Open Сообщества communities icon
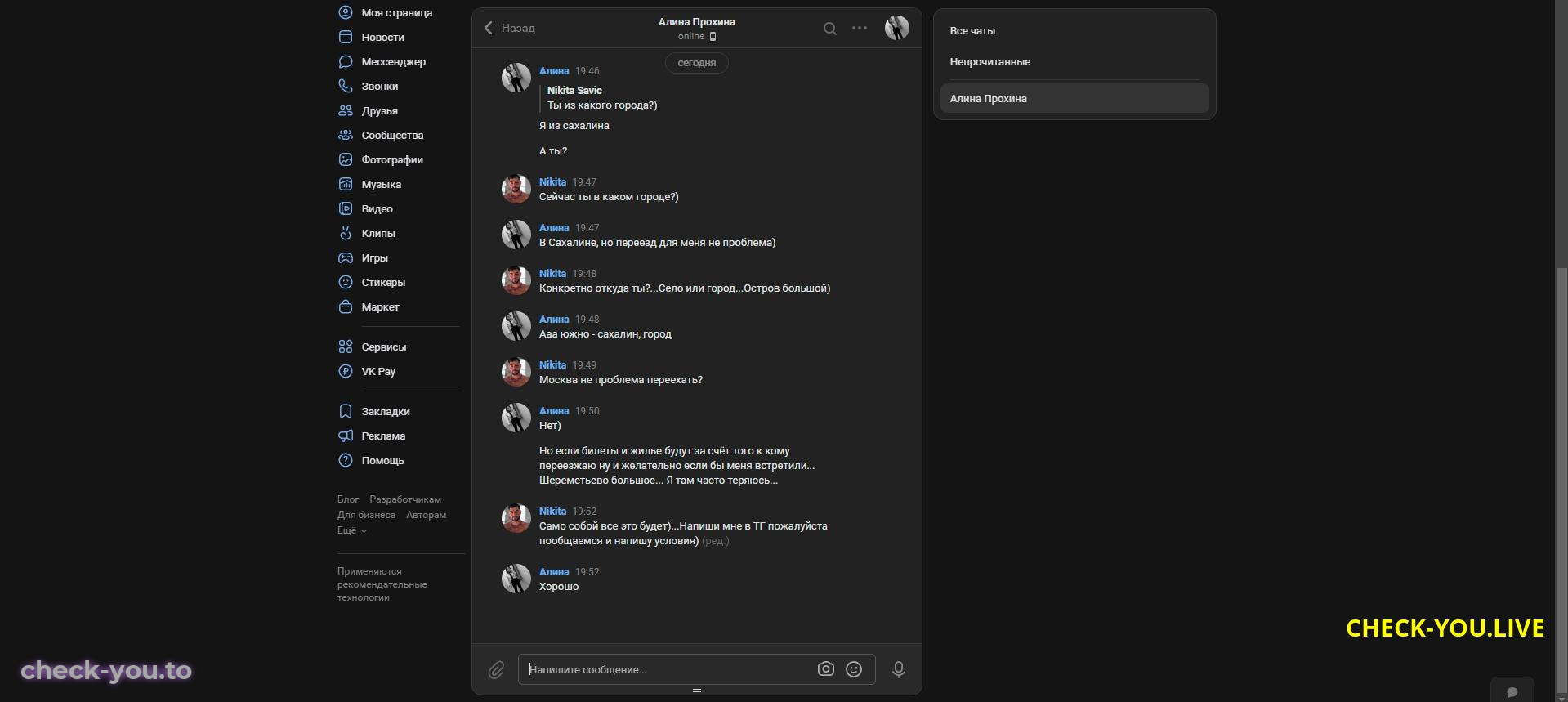This screenshot has height=702, width=1568. click(346, 135)
